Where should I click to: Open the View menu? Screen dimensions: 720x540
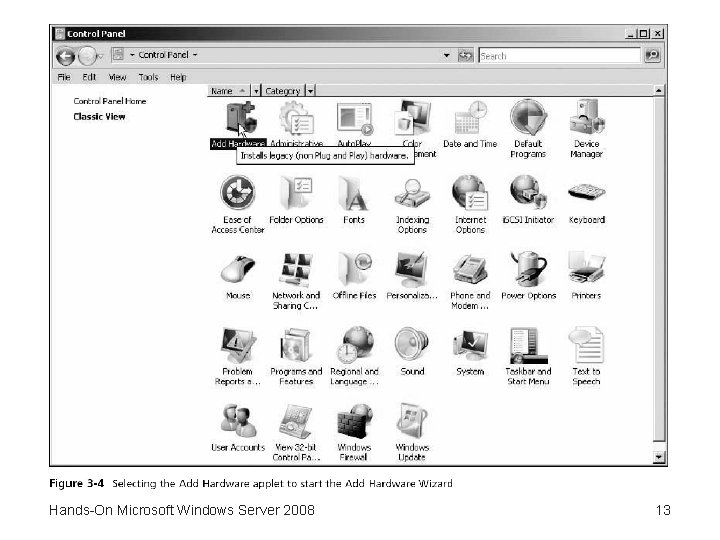(117, 77)
